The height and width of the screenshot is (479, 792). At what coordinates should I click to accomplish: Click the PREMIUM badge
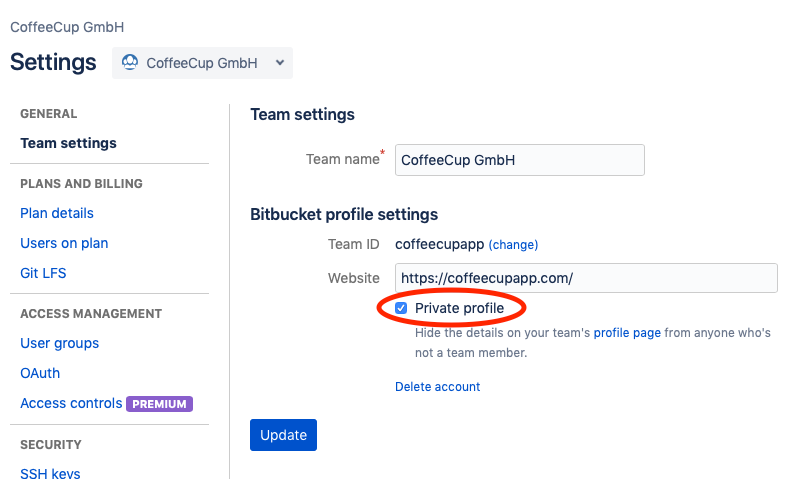(x=159, y=404)
